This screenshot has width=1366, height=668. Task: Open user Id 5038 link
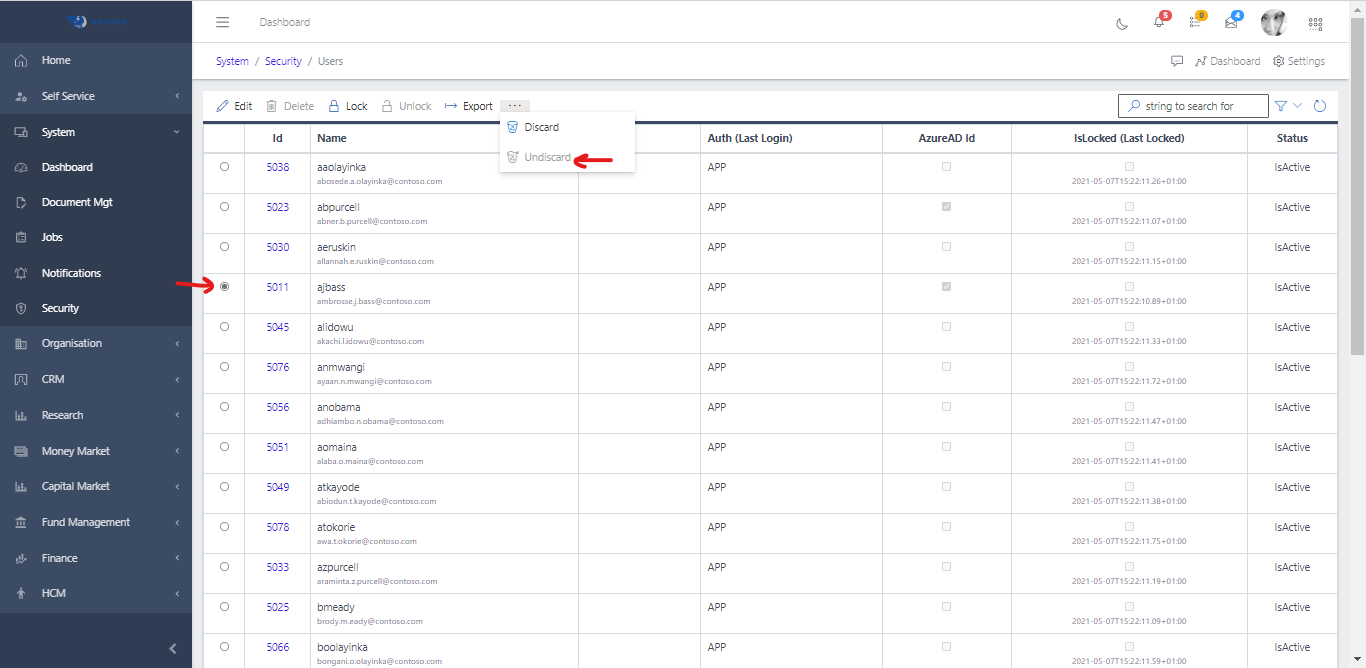pos(277,167)
